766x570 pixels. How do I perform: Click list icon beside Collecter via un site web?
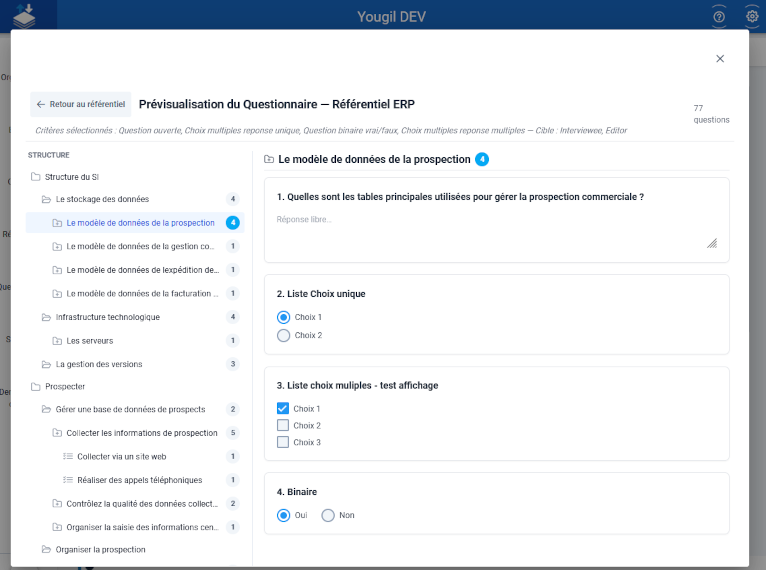point(68,457)
